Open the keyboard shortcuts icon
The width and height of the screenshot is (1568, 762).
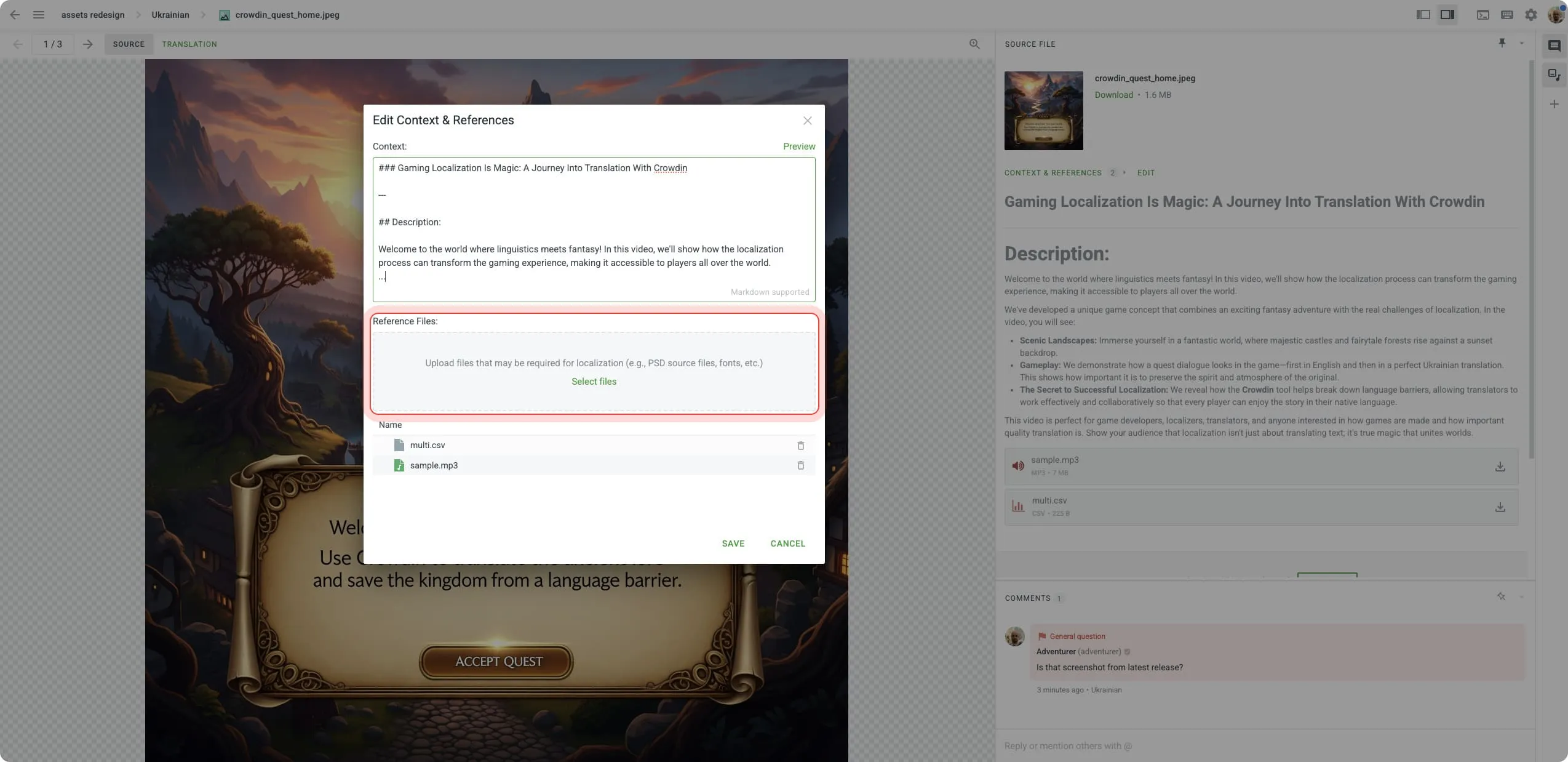[1506, 15]
